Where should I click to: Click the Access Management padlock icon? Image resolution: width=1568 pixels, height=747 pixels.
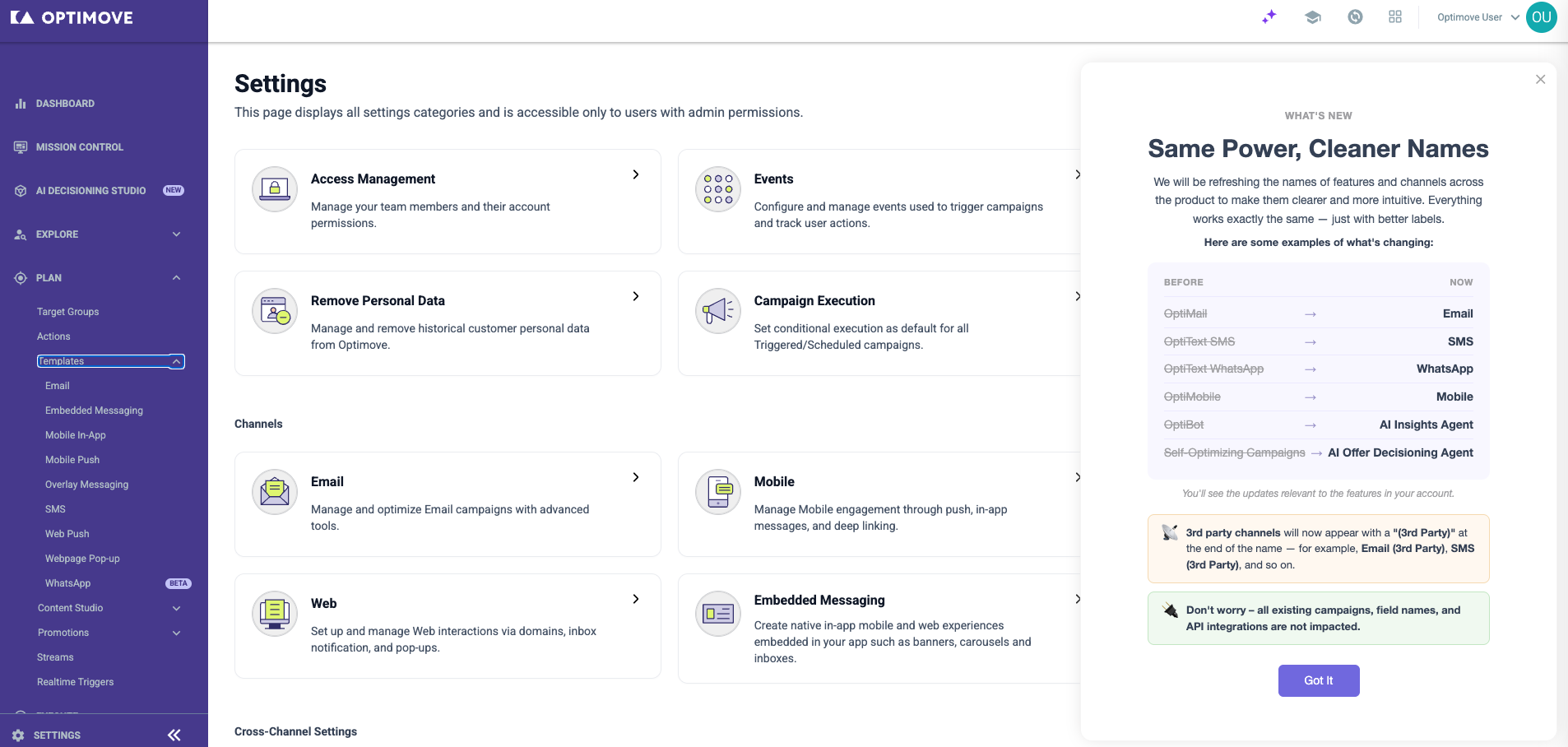[x=275, y=189]
